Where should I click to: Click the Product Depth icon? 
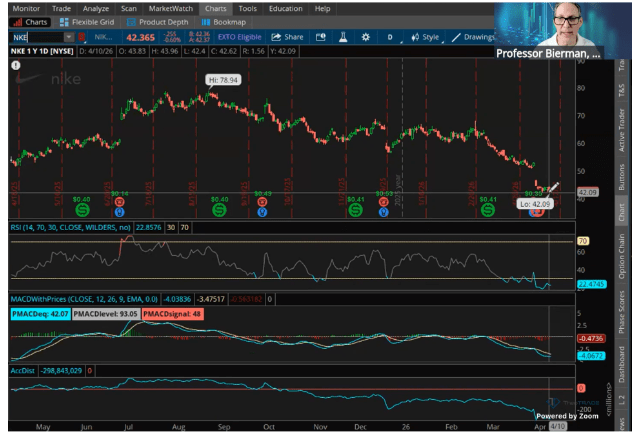pos(131,22)
